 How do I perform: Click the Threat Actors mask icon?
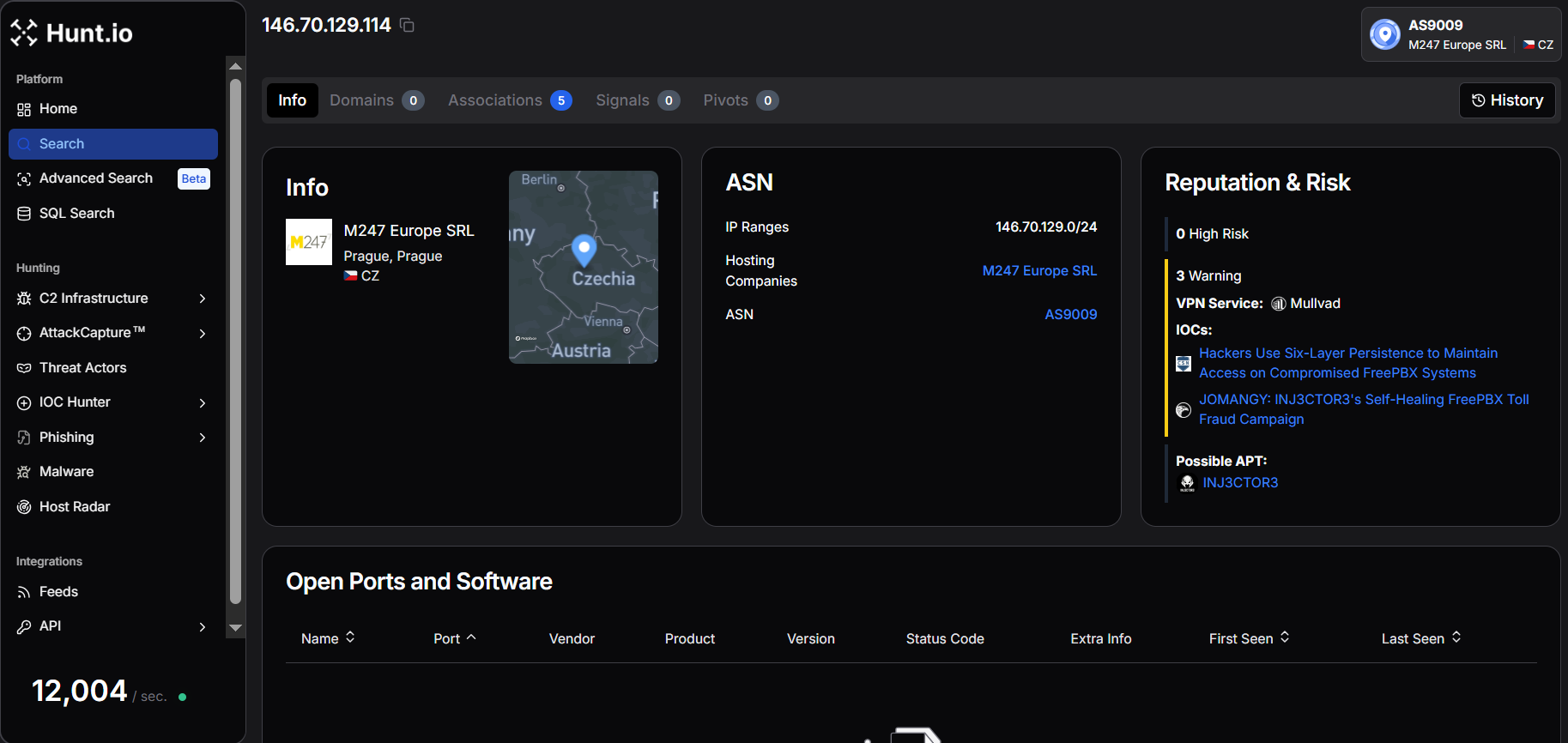click(x=24, y=368)
